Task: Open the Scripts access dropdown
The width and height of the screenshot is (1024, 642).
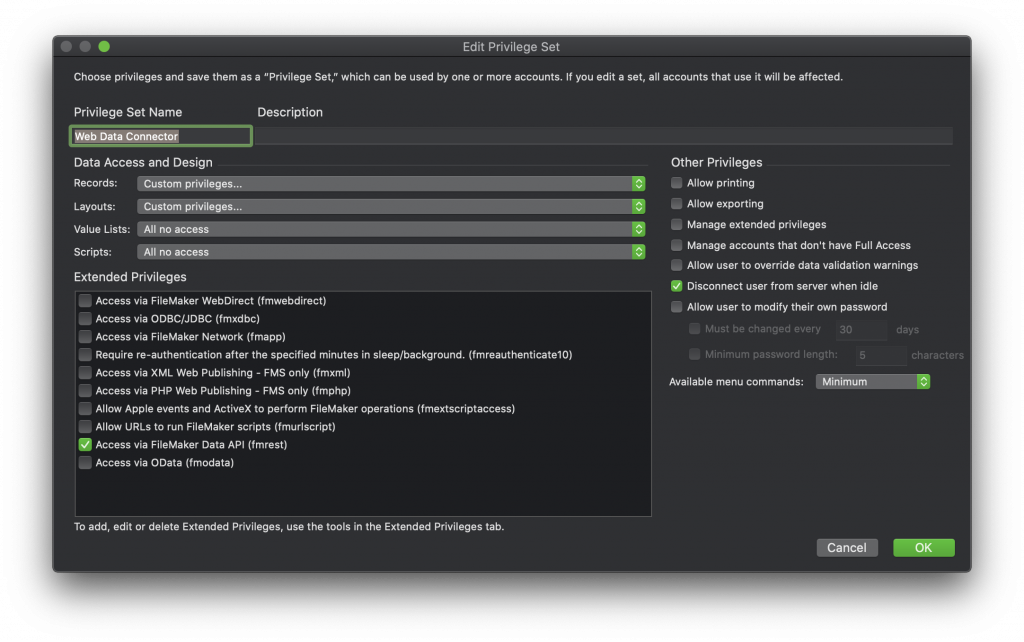Action: pos(637,251)
